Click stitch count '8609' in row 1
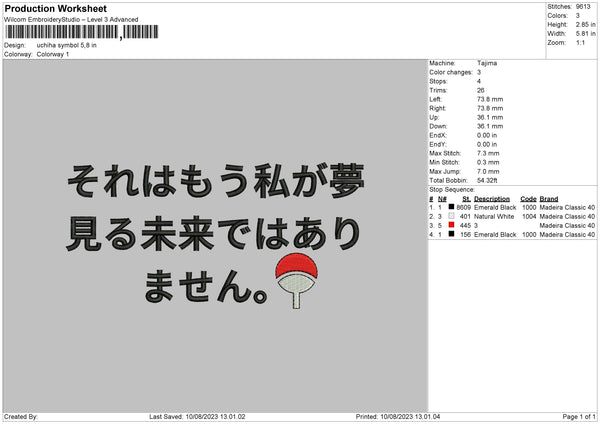This screenshot has height=424, width=600. pyautogui.click(x=464, y=207)
